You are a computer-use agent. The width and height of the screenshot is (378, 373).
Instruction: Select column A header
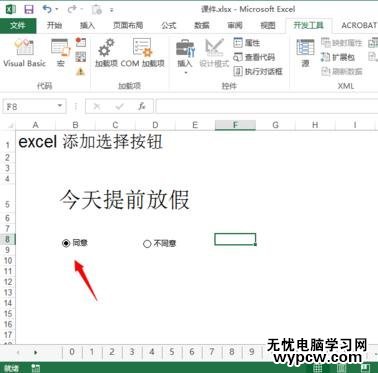pos(35,125)
